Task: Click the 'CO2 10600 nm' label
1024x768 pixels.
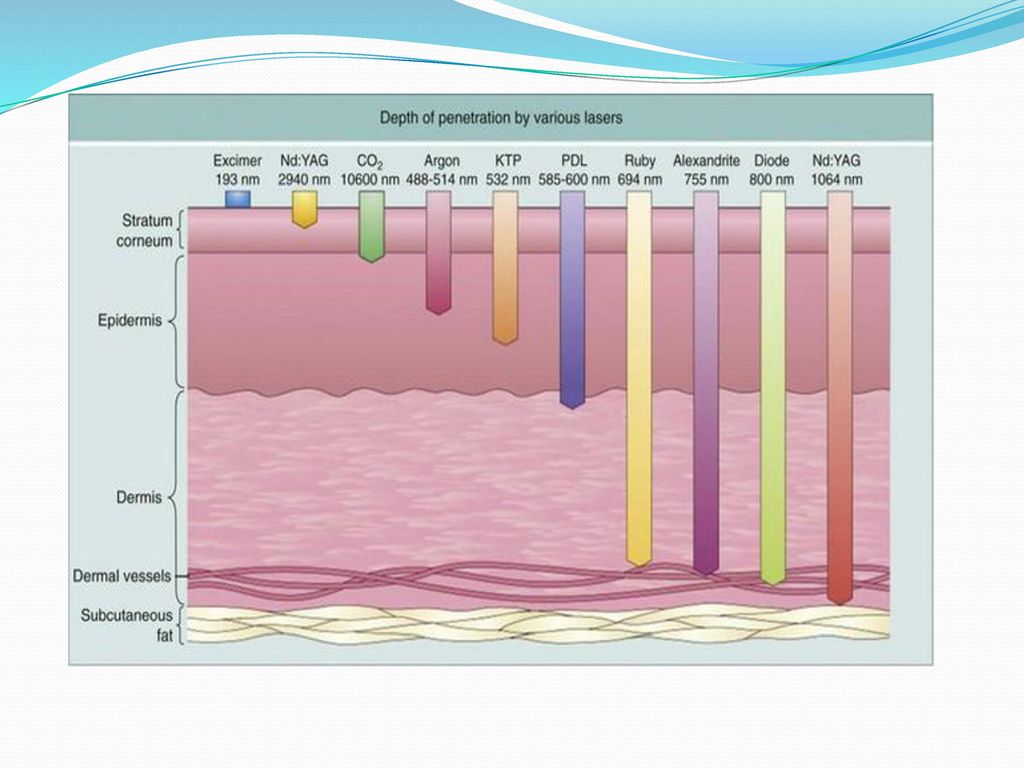Action: point(370,170)
